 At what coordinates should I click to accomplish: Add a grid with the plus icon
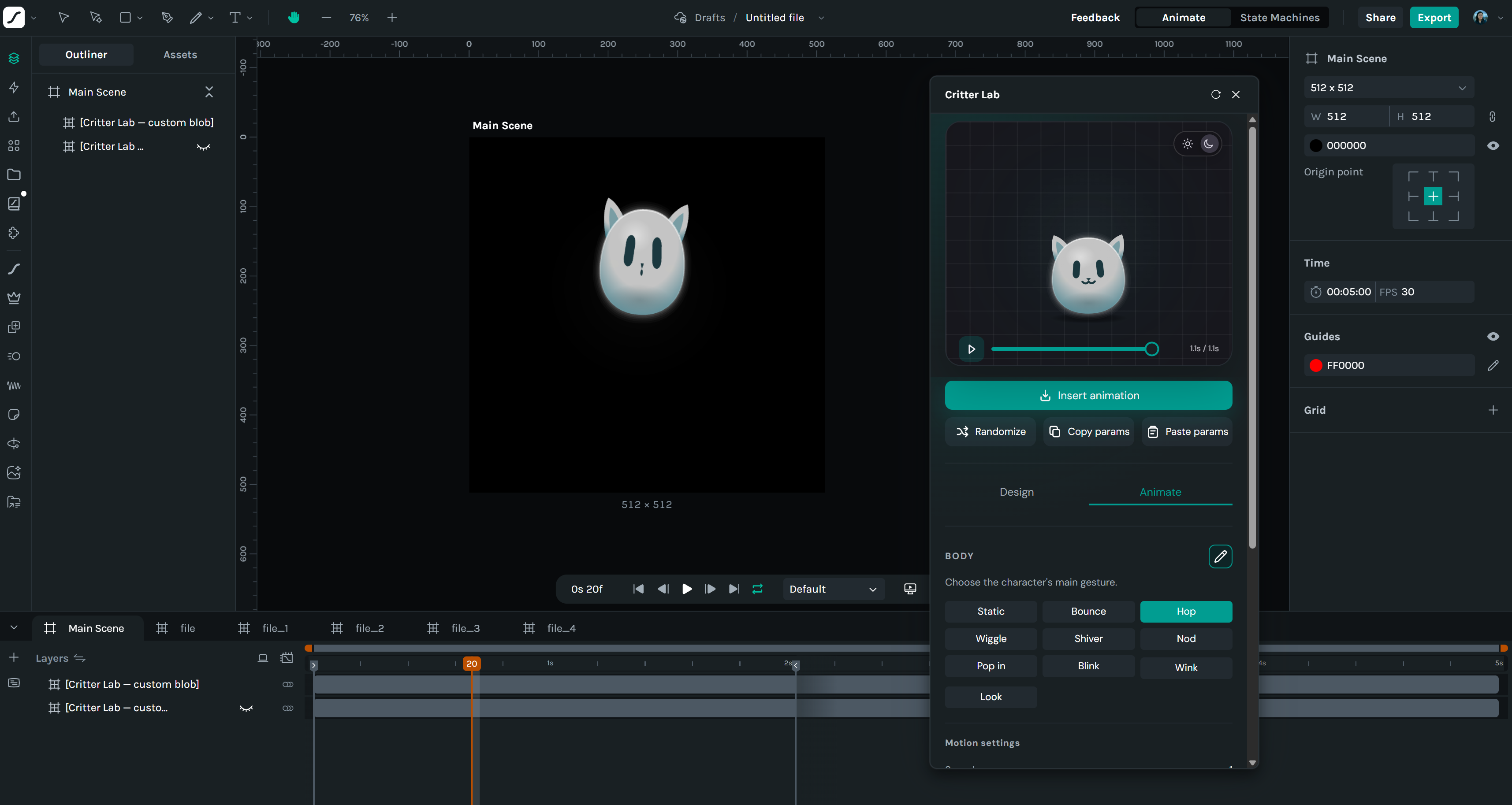pyautogui.click(x=1493, y=410)
